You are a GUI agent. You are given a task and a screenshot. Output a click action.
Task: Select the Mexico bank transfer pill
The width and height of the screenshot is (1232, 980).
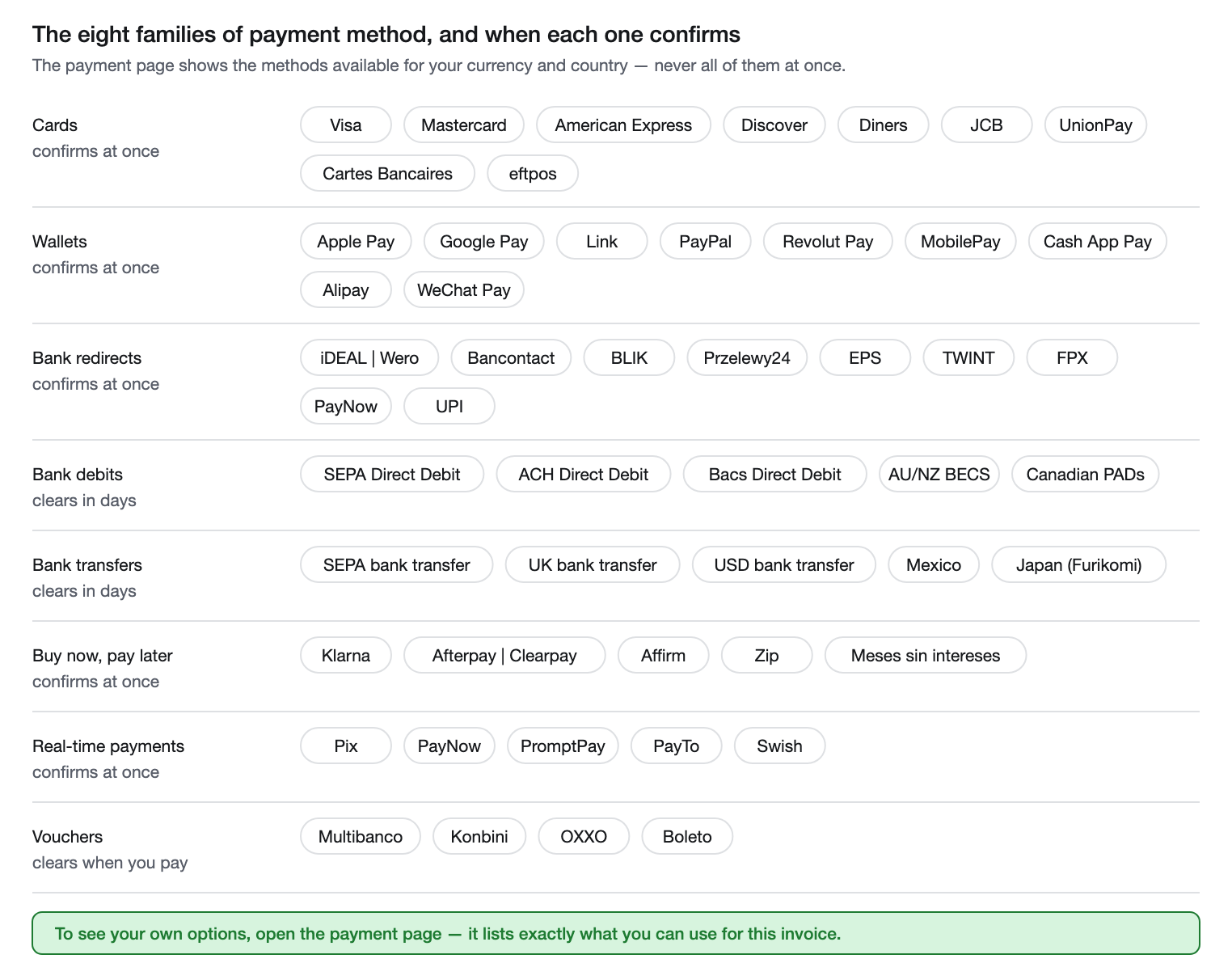(934, 564)
